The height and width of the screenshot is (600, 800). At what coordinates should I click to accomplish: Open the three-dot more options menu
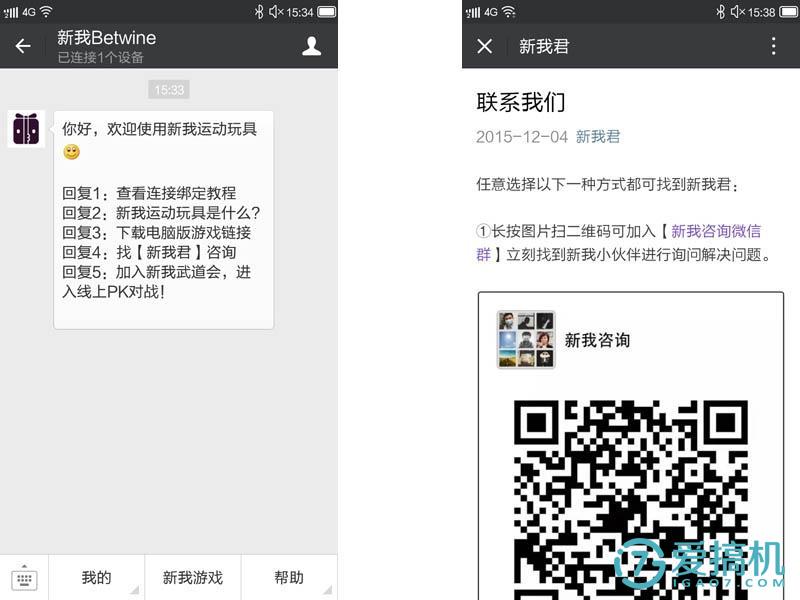(773, 46)
